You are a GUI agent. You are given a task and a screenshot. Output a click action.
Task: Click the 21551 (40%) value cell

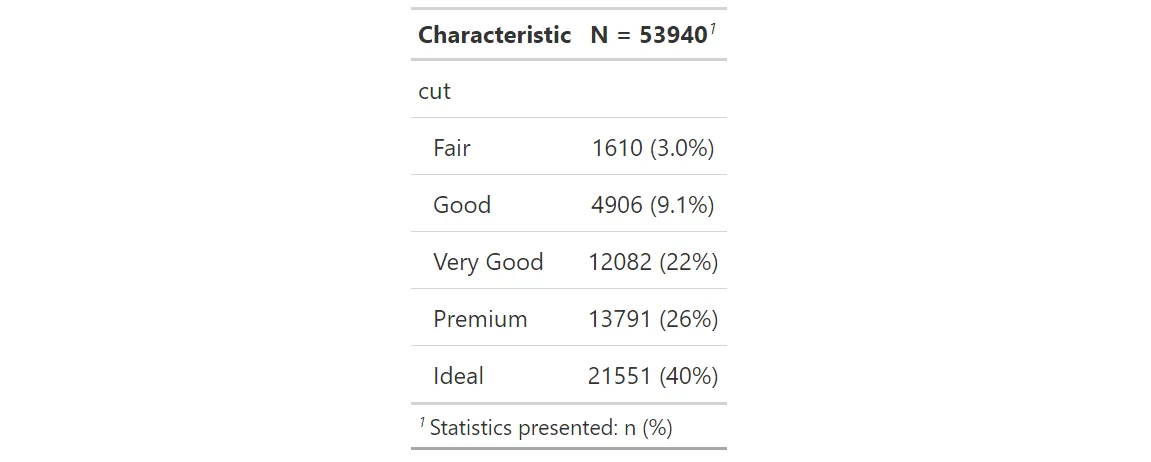click(652, 376)
